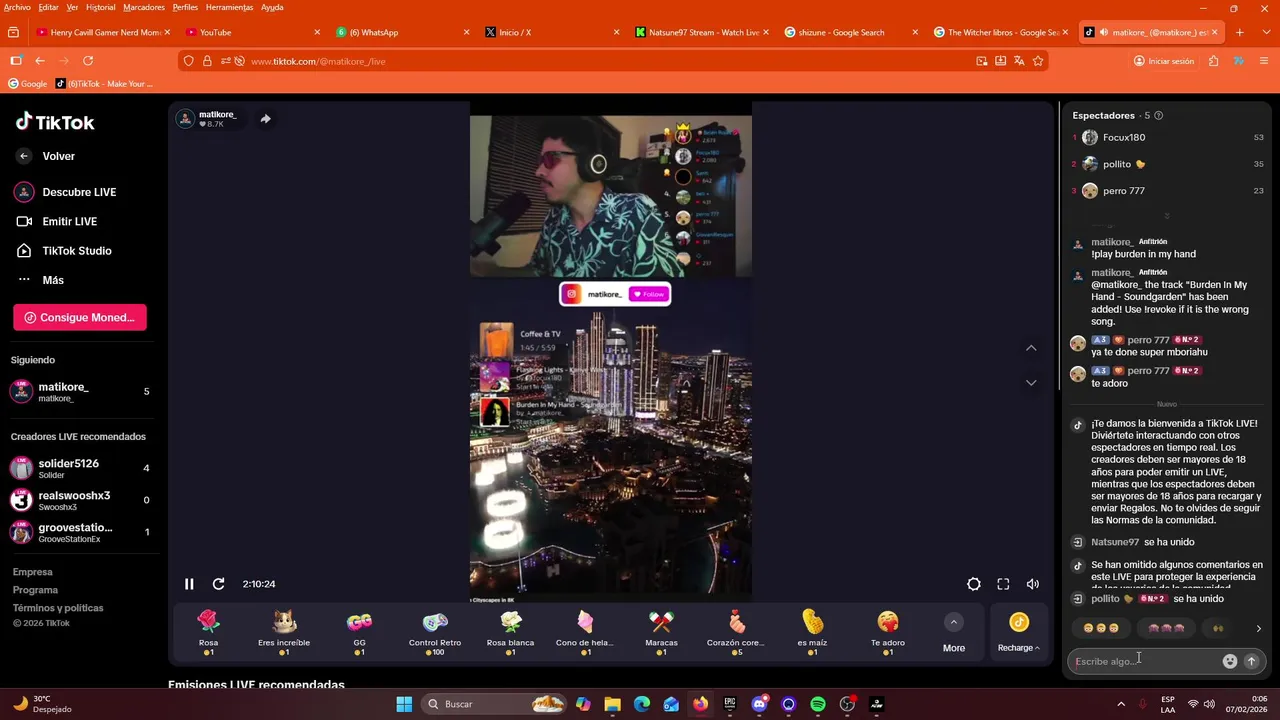List all tabs dropdown arrow

[x=1264, y=32]
